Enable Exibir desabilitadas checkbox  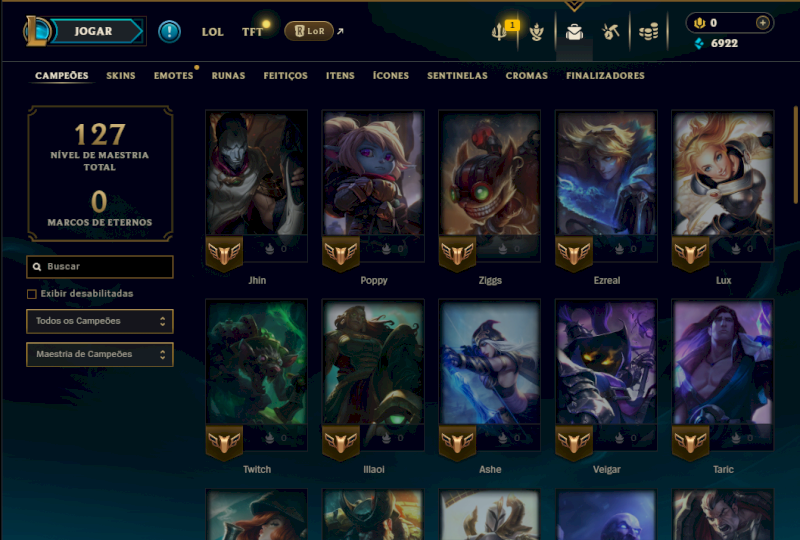point(32,294)
